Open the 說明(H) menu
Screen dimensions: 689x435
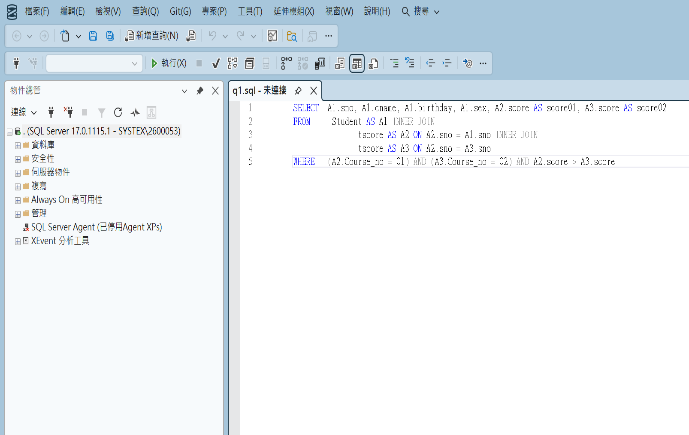click(377, 11)
